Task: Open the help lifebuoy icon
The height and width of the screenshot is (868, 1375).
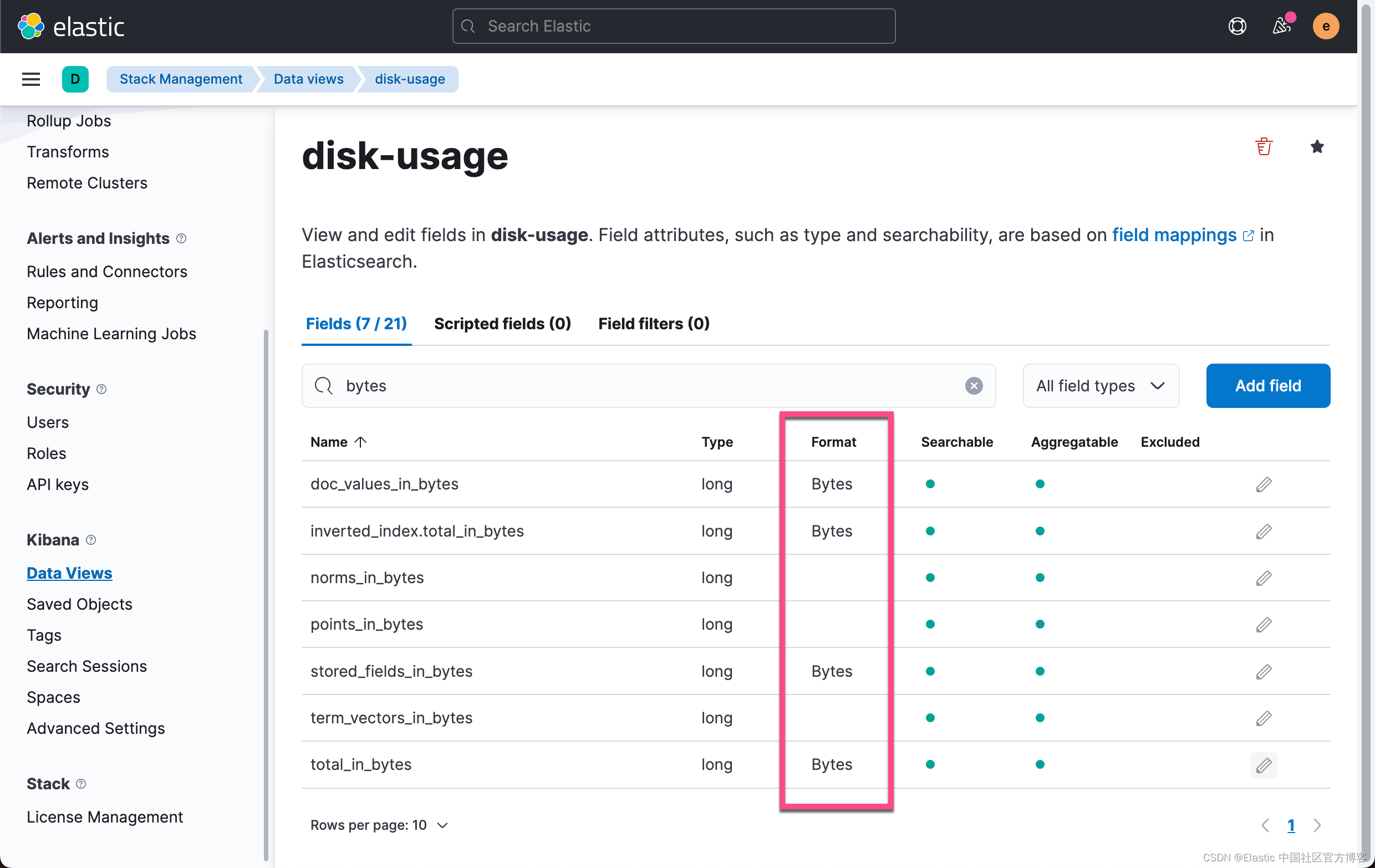Action: [x=1237, y=26]
